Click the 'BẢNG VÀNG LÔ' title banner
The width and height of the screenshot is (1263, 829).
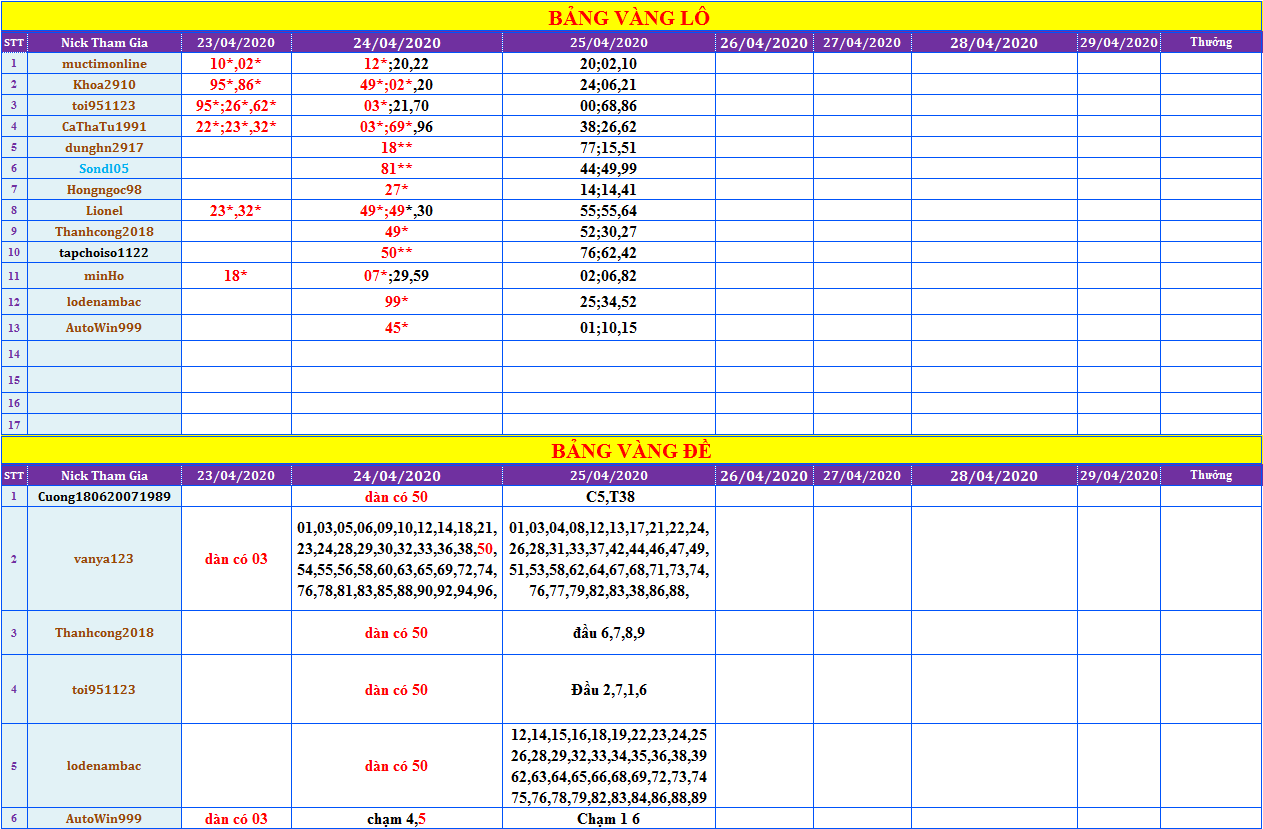[631, 17]
